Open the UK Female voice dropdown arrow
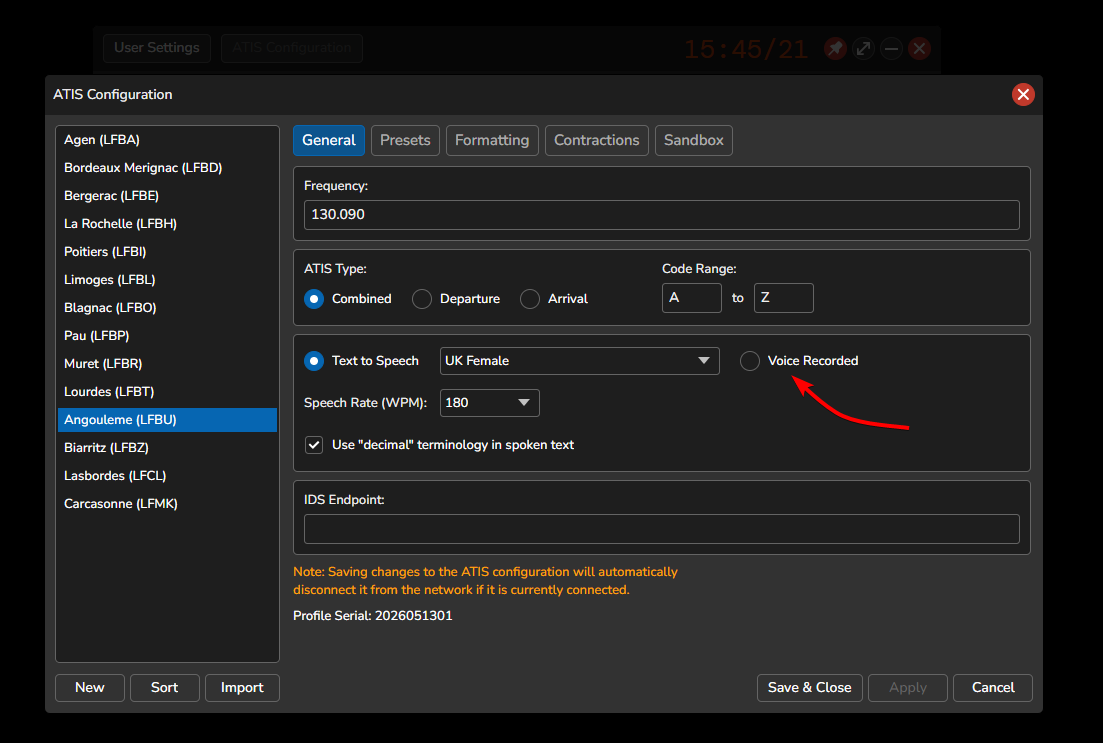 tap(703, 360)
